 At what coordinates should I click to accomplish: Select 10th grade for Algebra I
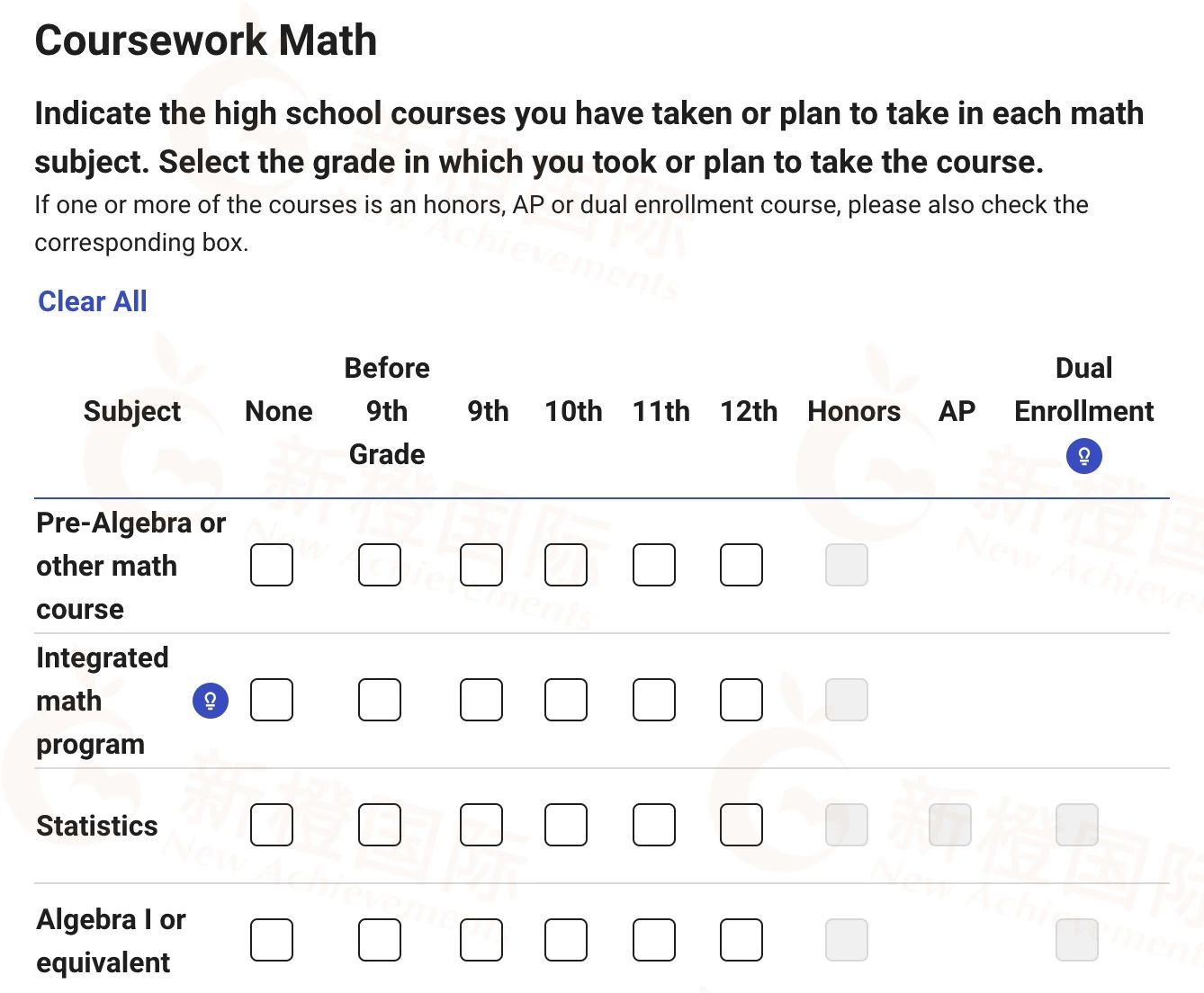566,940
